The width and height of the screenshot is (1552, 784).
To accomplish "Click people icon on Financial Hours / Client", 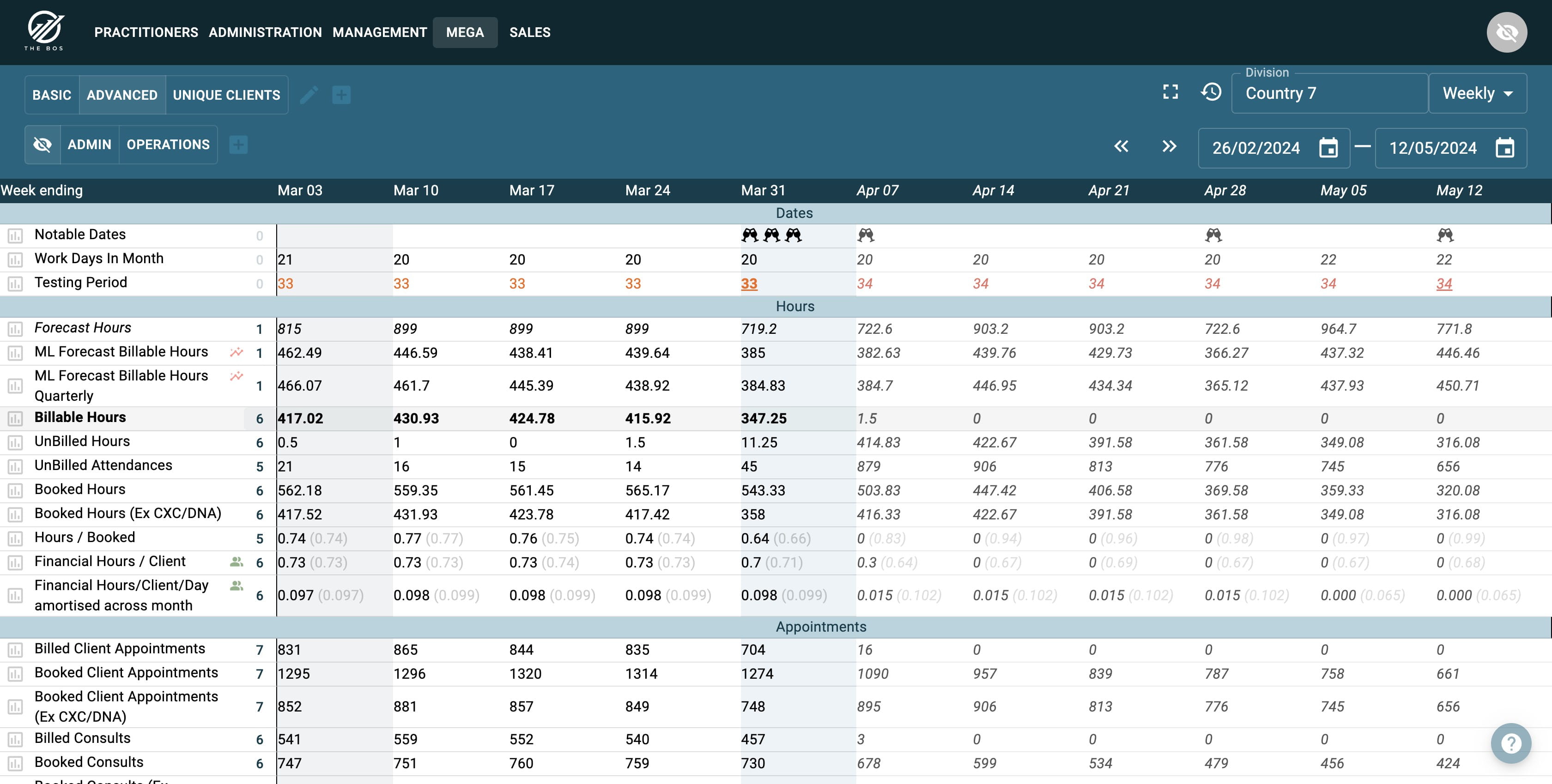I will click(237, 562).
